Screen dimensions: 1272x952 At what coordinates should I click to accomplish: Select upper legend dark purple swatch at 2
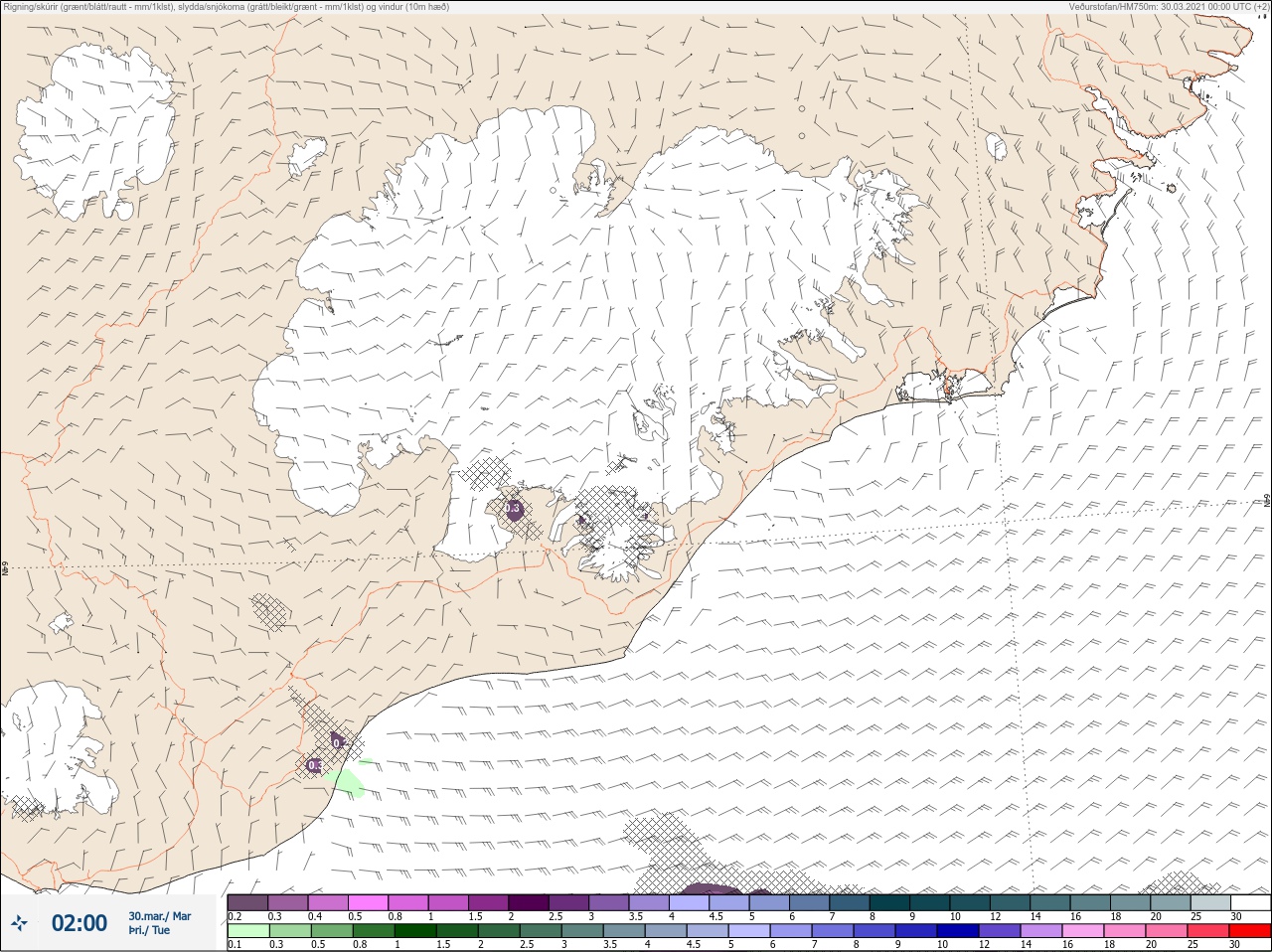point(529,902)
